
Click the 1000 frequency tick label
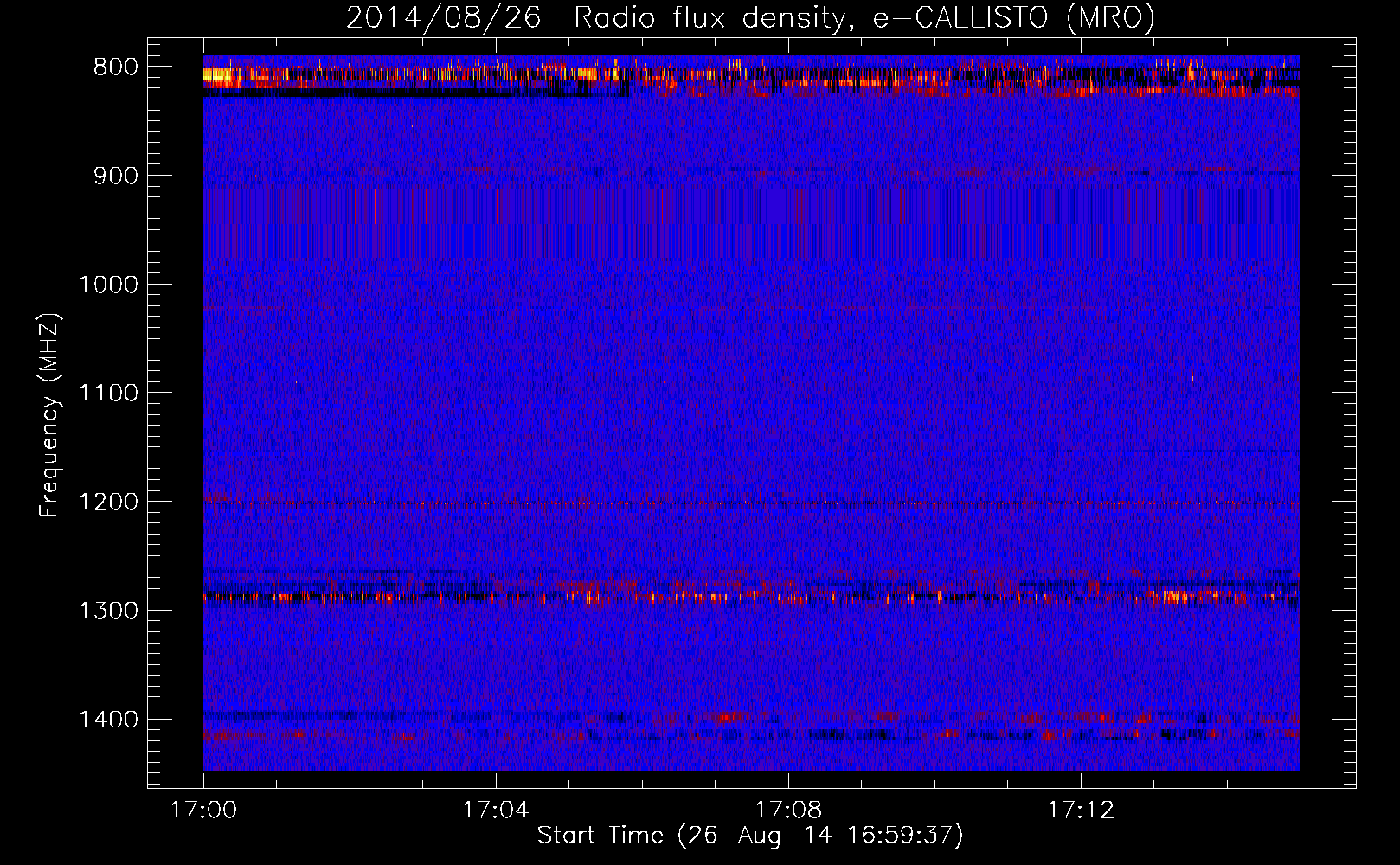point(108,285)
